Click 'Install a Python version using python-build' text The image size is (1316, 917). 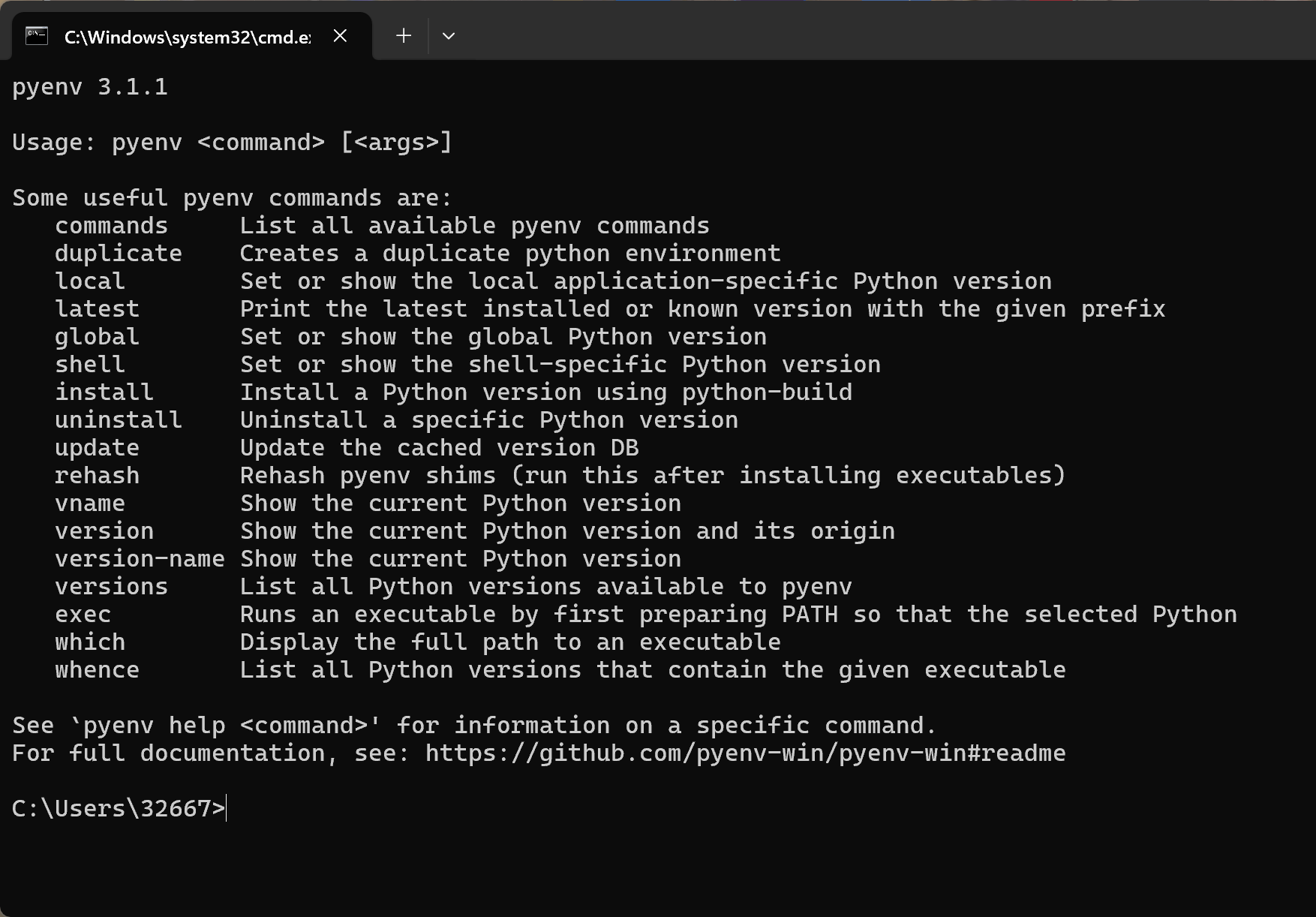click(546, 392)
